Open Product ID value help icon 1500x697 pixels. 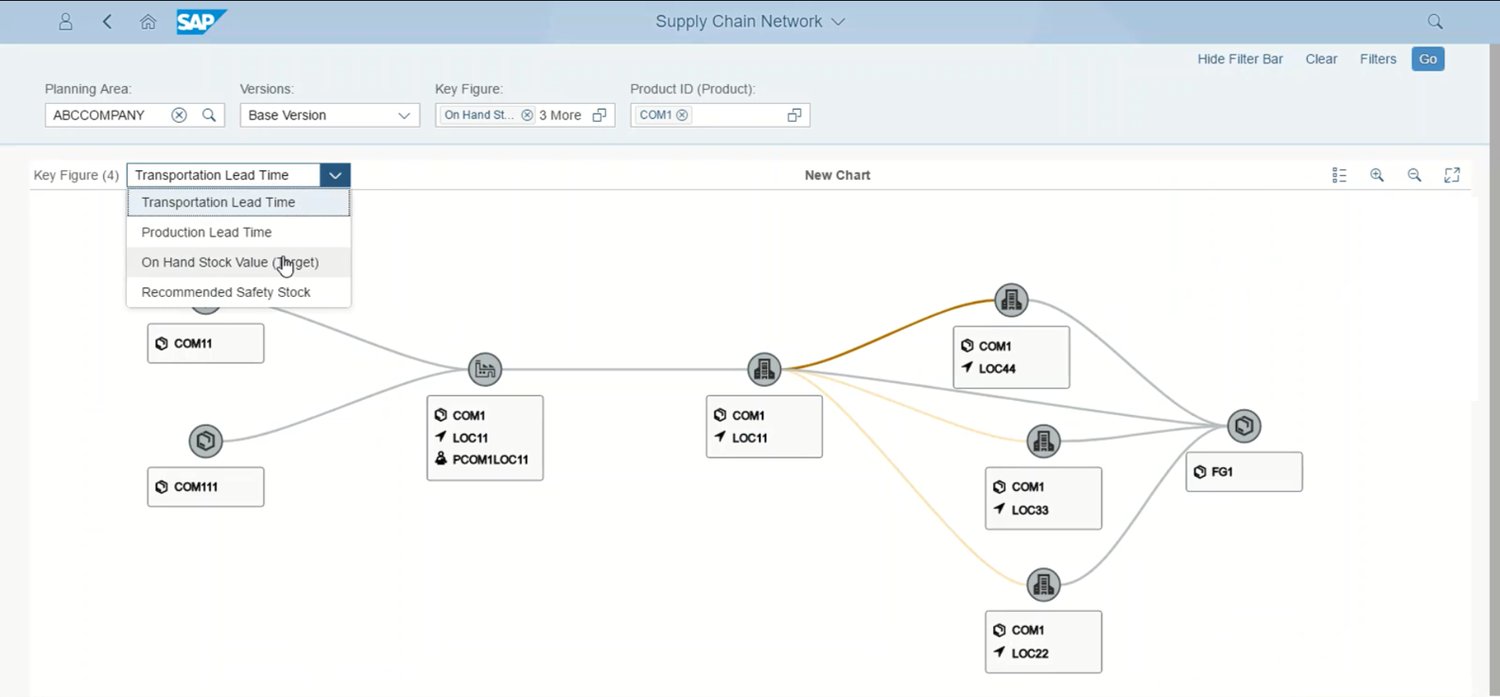click(795, 115)
